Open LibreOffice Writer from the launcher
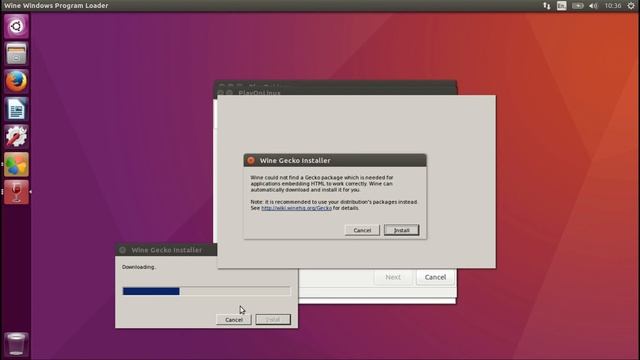This screenshot has height=360, width=640. (16, 109)
